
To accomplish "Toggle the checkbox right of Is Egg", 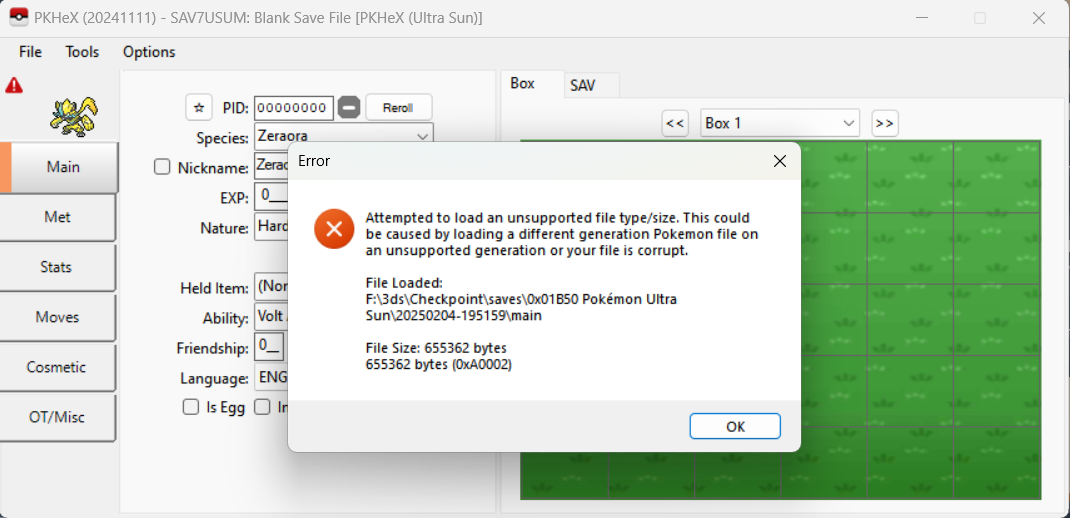I will [x=262, y=407].
